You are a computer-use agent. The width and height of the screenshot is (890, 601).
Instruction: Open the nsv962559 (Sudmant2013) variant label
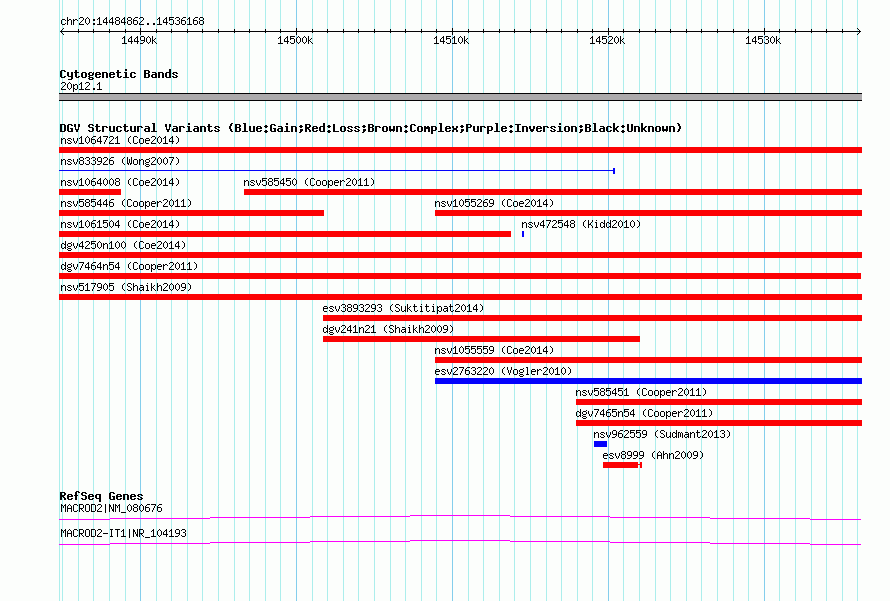tap(662, 434)
